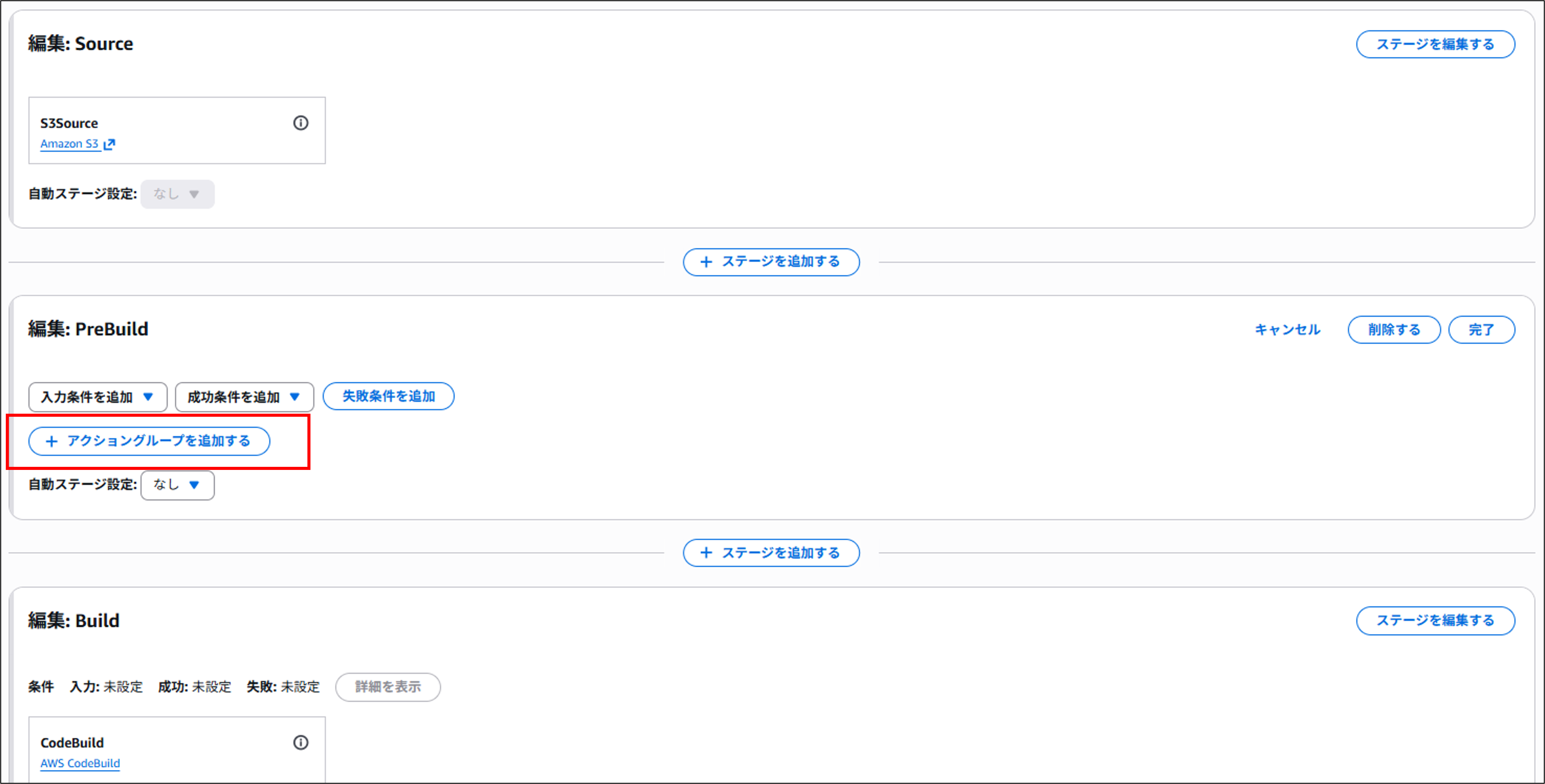Add a stage between Source and PreBuild
Screen dimensions: 1545x784
771,262
